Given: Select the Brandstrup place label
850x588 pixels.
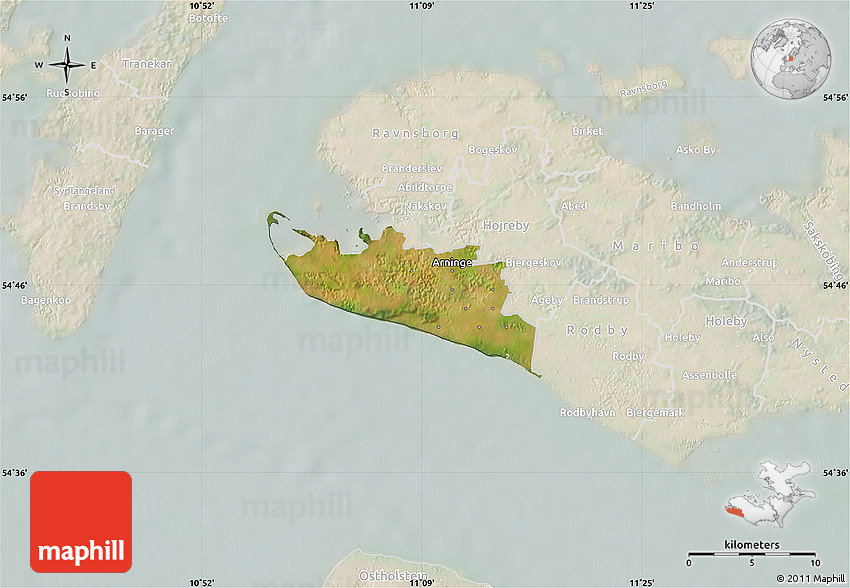Looking at the screenshot, I should click(601, 300).
